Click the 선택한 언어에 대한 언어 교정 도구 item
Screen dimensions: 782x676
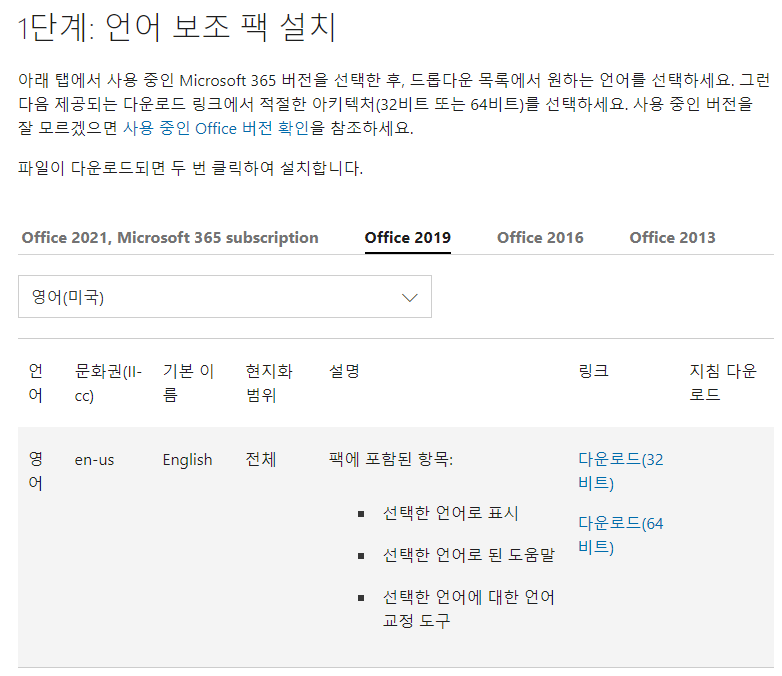tap(468, 609)
